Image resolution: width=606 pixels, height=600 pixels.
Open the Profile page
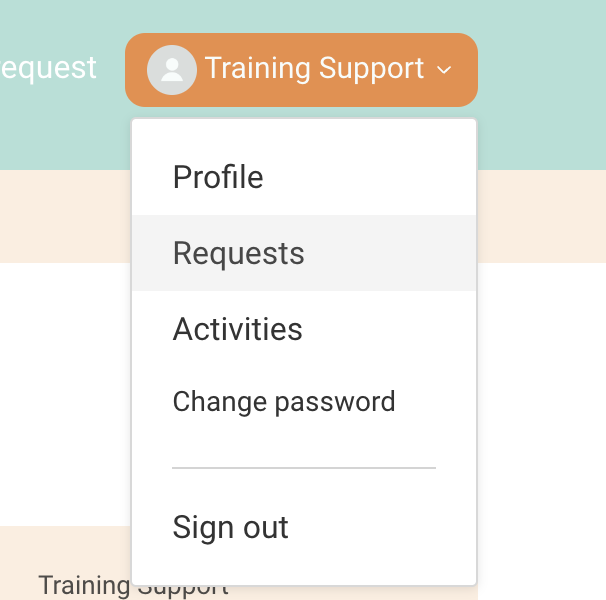(x=218, y=177)
